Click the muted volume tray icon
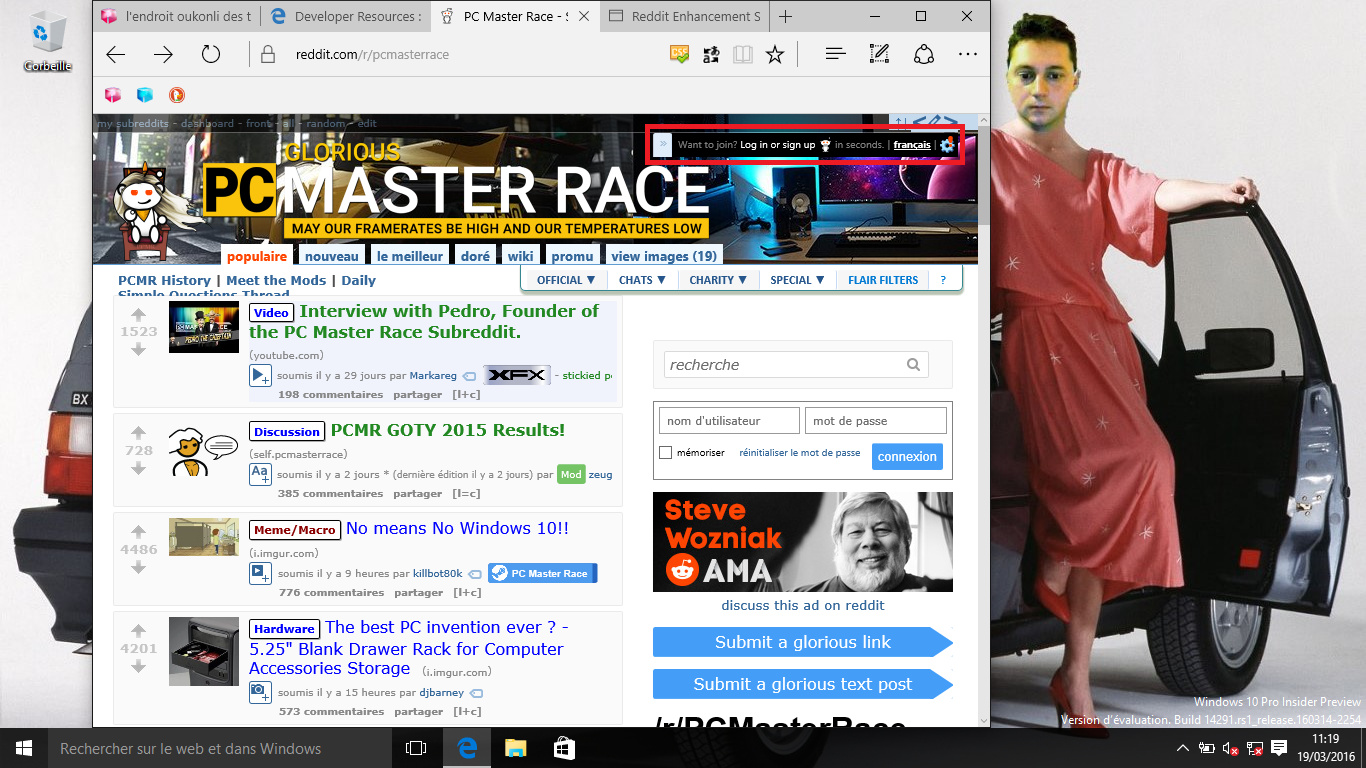The height and width of the screenshot is (768, 1366). coord(1231,748)
